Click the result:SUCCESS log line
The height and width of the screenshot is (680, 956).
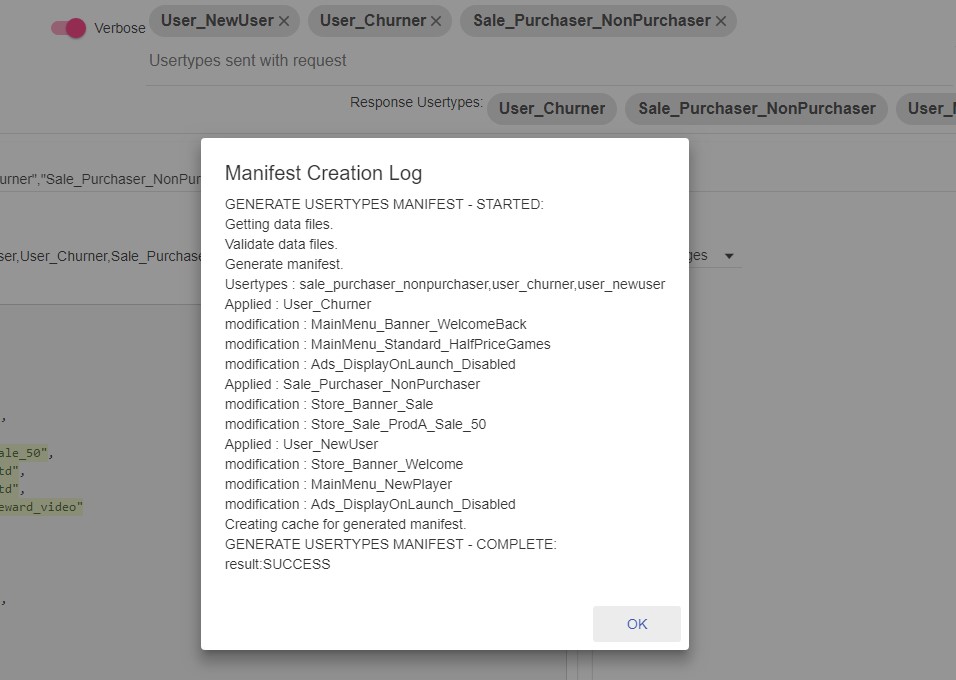coord(277,564)
